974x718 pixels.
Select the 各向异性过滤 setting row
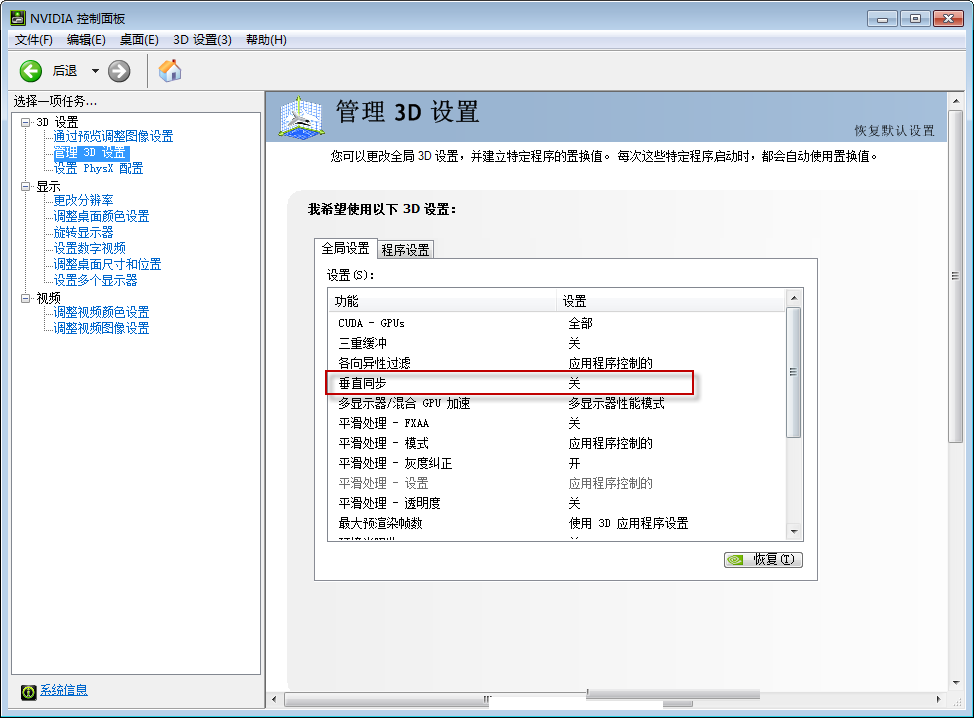click(557, 363)
